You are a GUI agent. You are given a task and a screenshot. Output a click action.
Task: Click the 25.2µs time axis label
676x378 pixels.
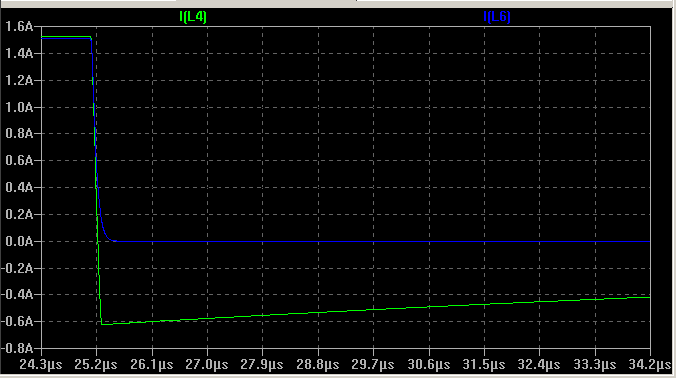click(x=96, y=365)
